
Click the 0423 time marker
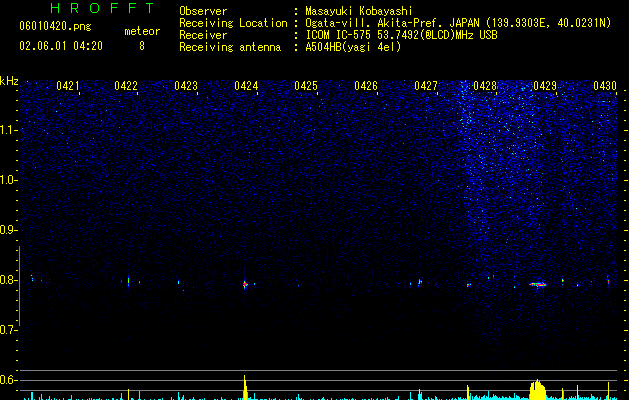(x=186, y=86)
